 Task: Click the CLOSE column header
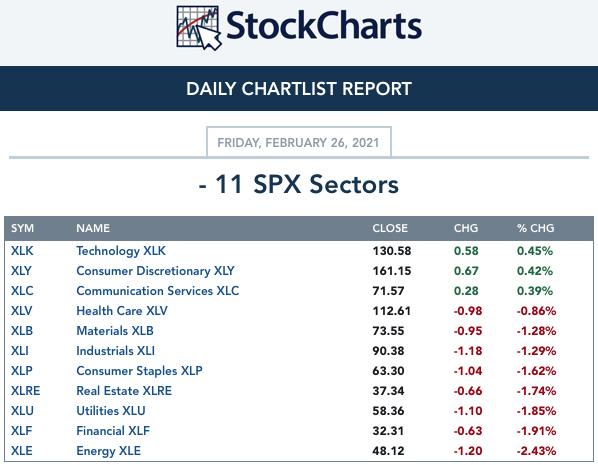point(390,228)
